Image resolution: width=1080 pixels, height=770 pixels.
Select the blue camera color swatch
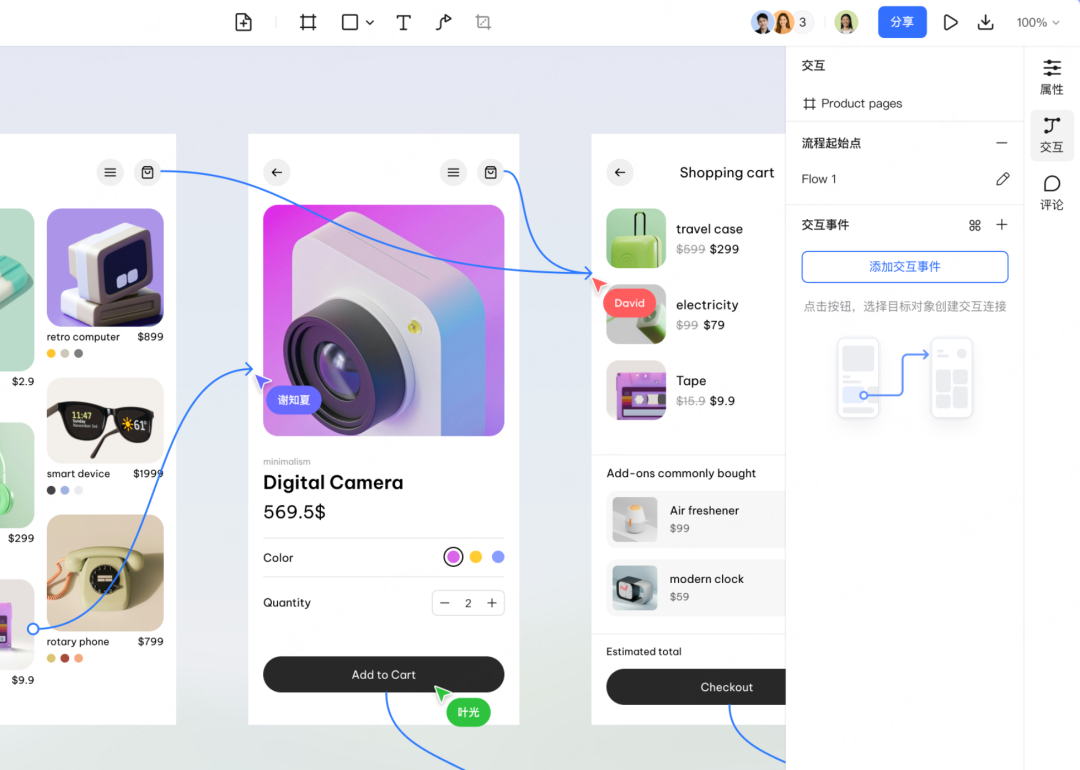coord(498,556)
